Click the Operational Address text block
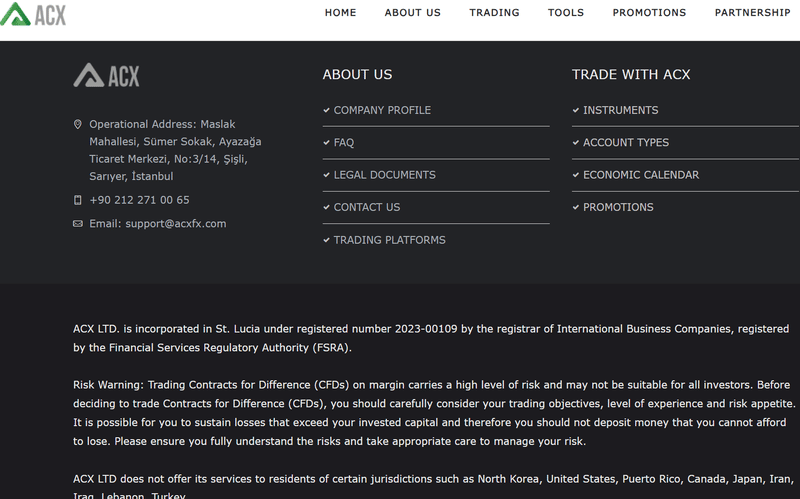 point(175,150)
